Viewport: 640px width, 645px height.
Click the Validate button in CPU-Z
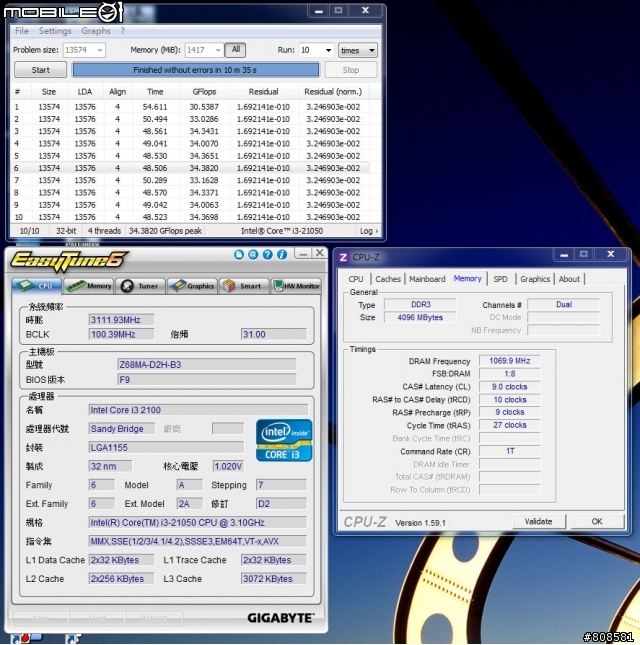(538, 522)
